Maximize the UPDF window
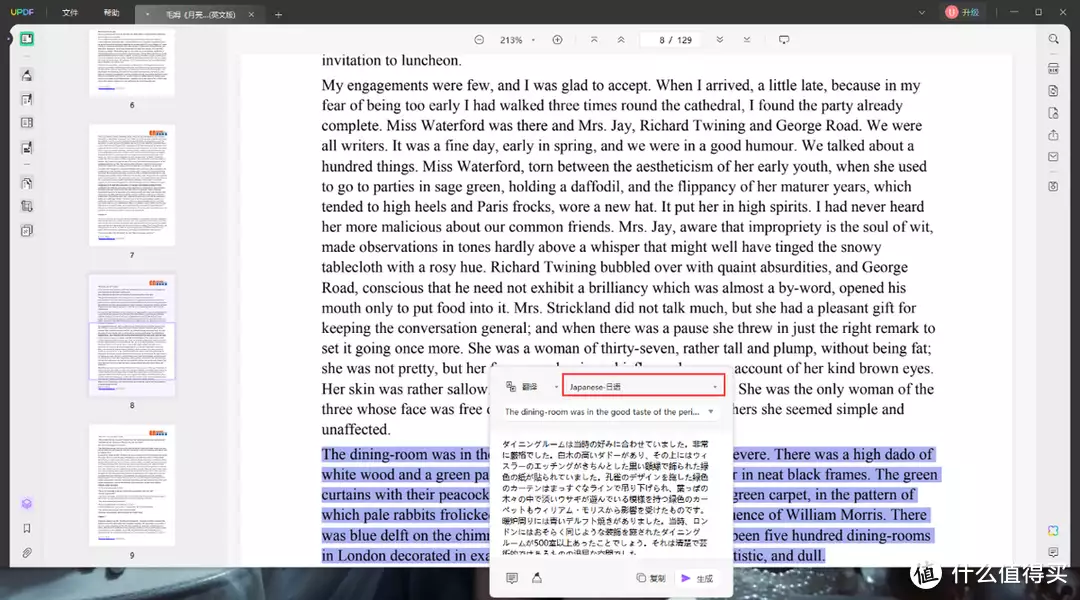 [1039, 12]
